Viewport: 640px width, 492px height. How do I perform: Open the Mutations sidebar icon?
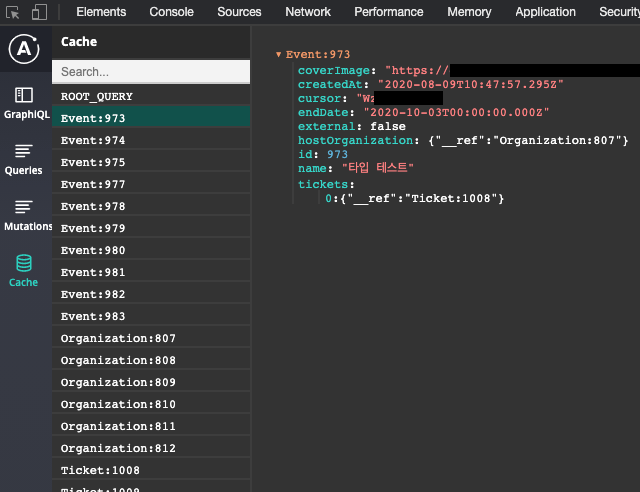point(23,207)
